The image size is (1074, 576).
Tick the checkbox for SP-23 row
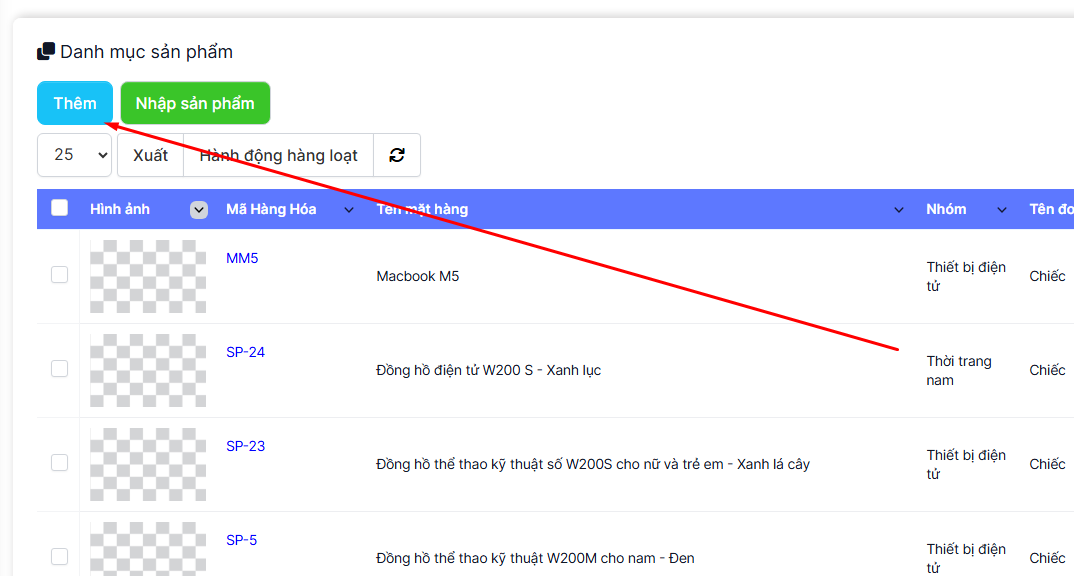coord(60,463)
